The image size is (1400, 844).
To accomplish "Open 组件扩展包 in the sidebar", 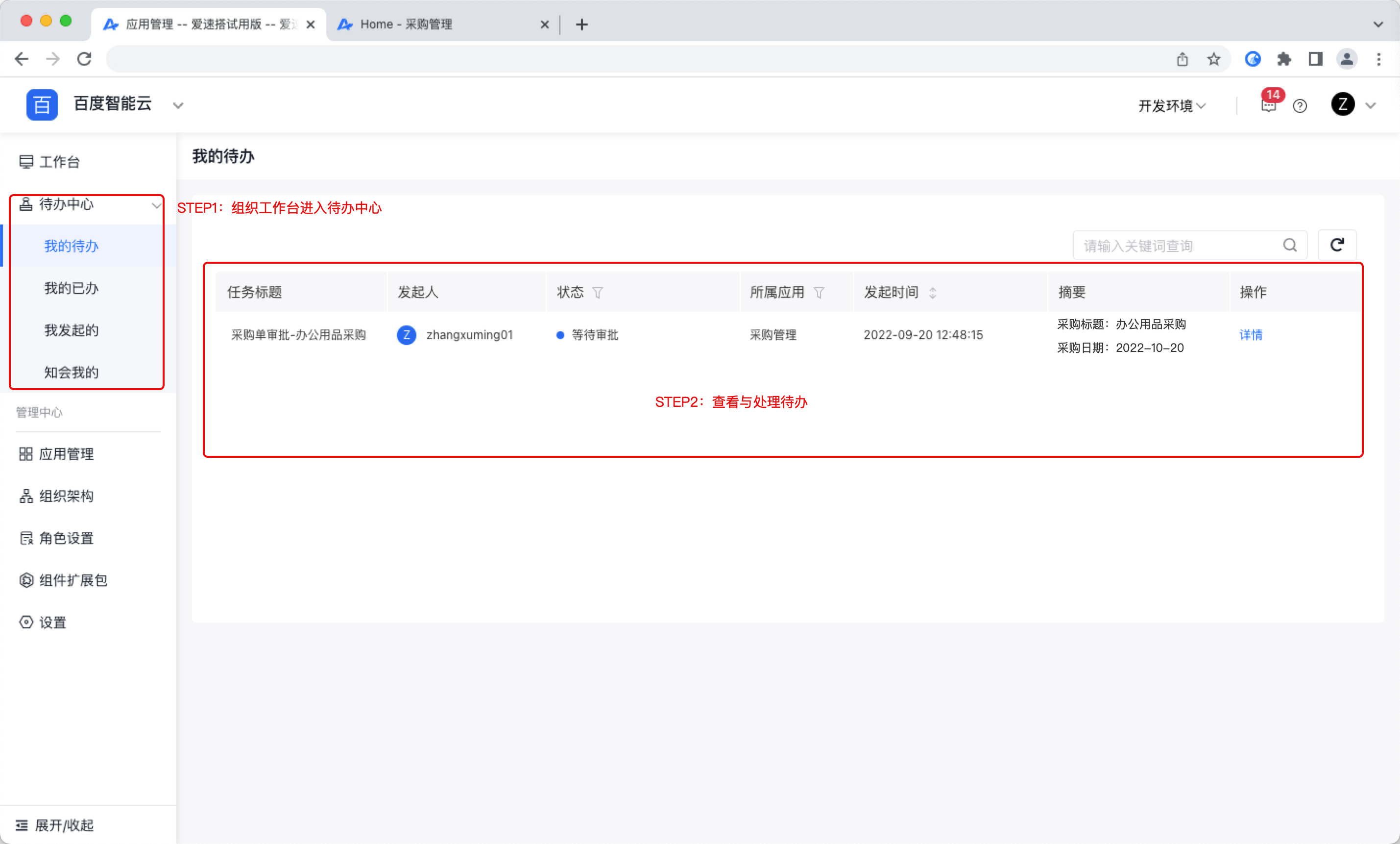I will pyautogui.click(x=63, y=580).
